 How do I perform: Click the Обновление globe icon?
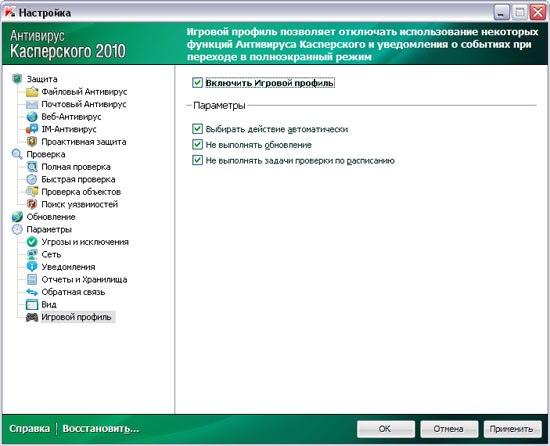[17, 217]
